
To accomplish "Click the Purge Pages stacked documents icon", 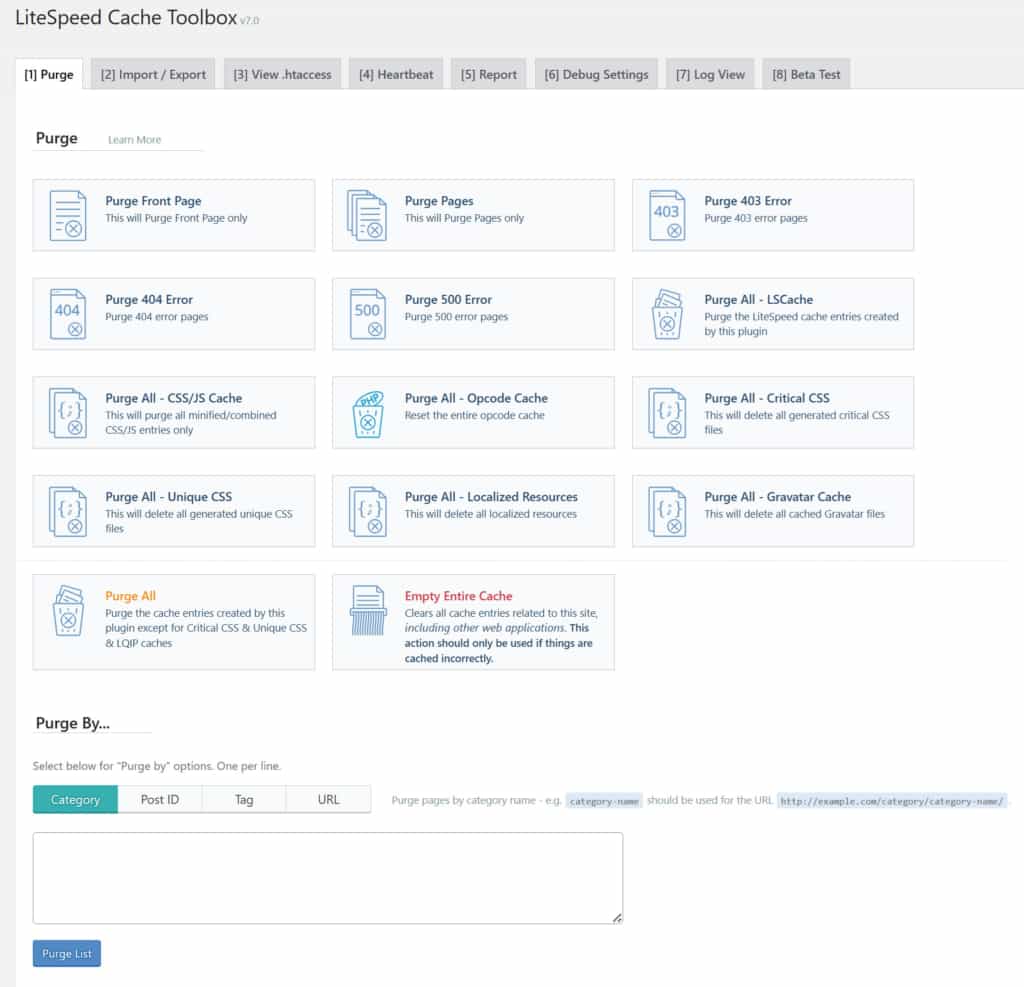I will tap(367, 215).
